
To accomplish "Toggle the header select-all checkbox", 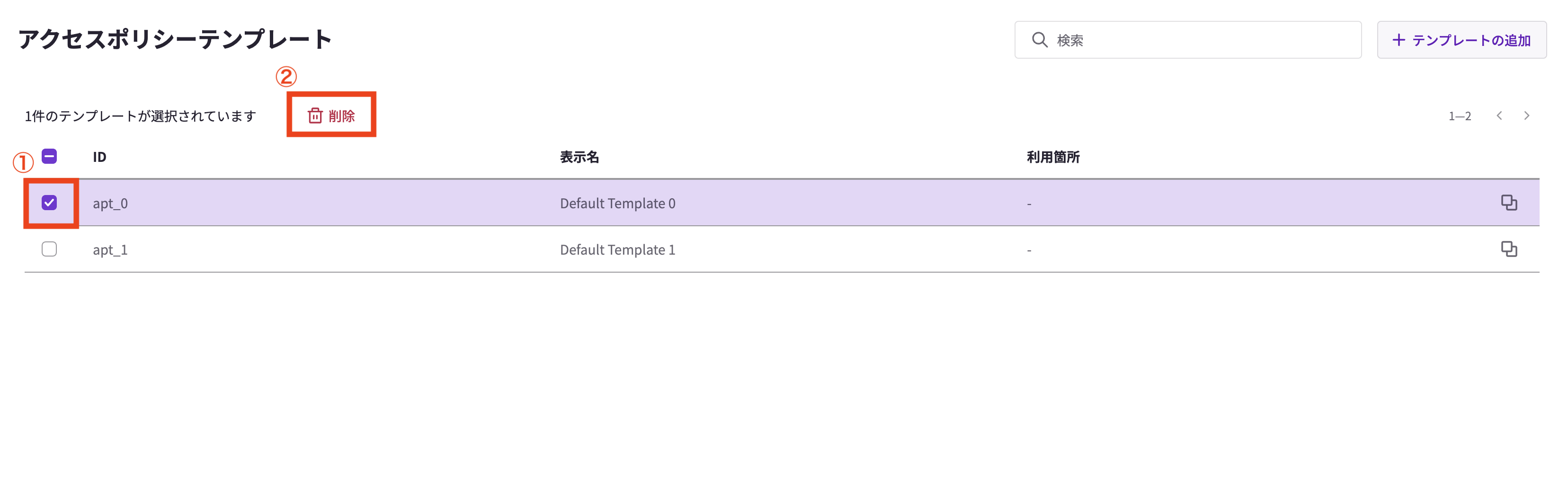I will 49,156.
